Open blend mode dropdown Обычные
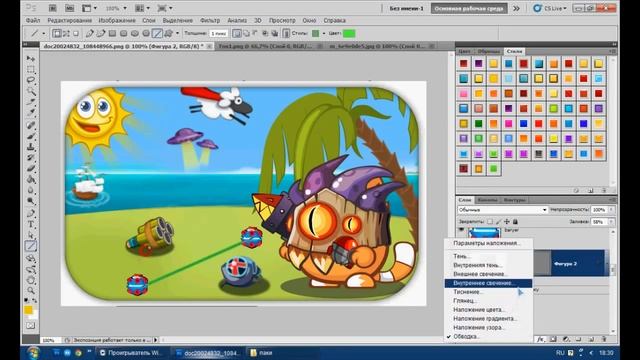Viewport: 640px width, 360px height. coord(503,210)
